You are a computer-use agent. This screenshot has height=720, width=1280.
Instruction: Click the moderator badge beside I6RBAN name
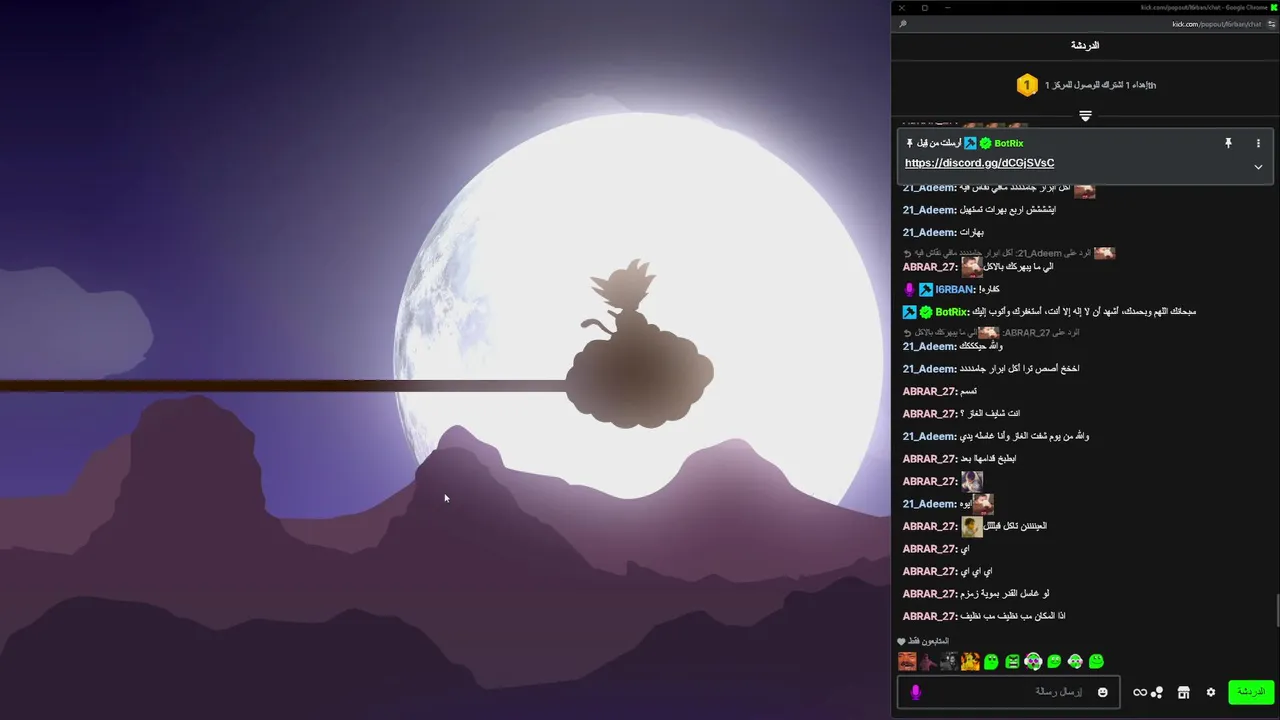point(926,289)
